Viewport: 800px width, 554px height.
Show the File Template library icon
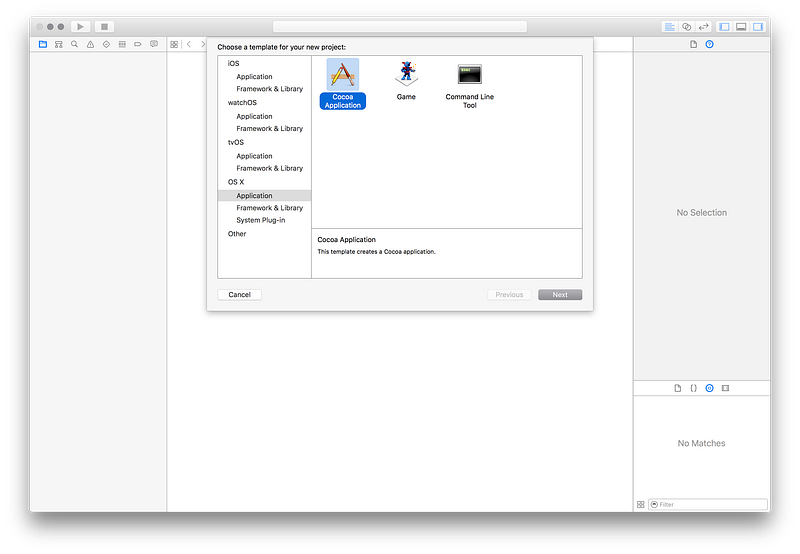tap(678, 388)
